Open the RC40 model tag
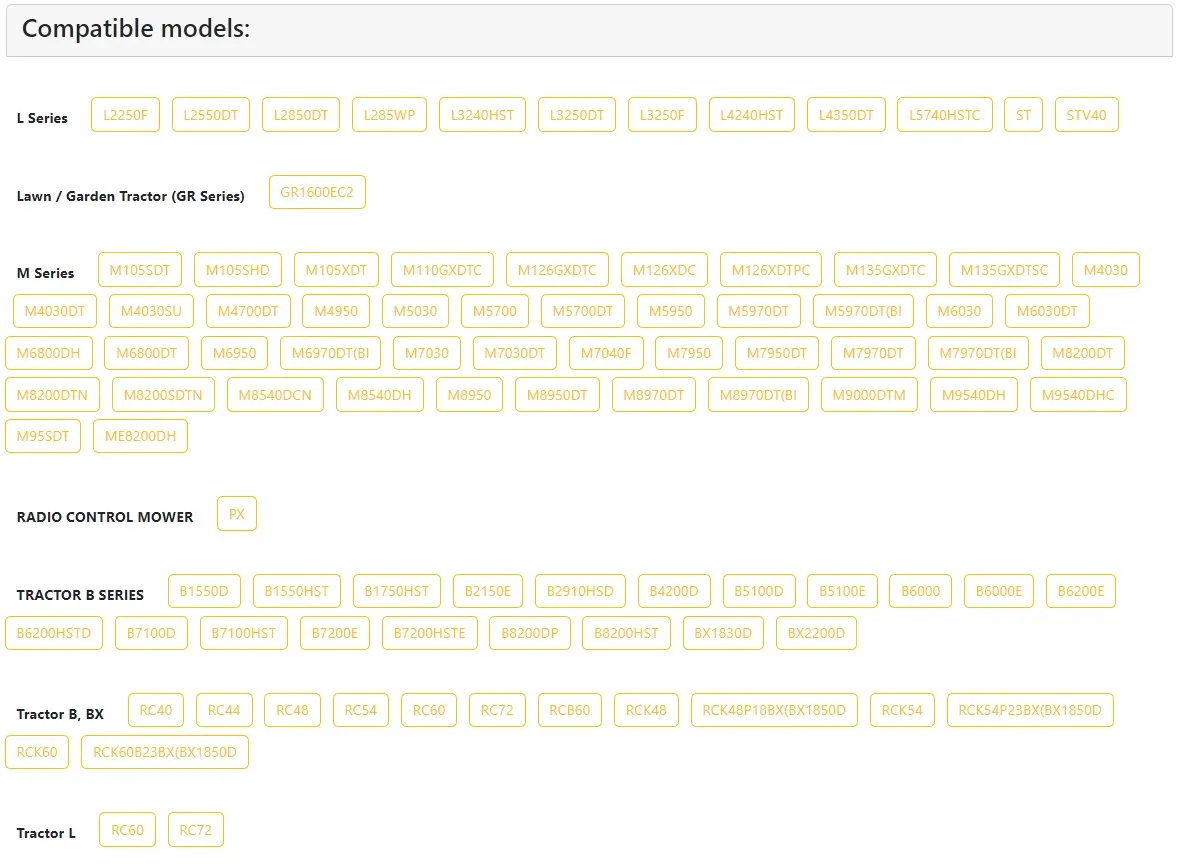1180x868 pixels. click(156, 710)
